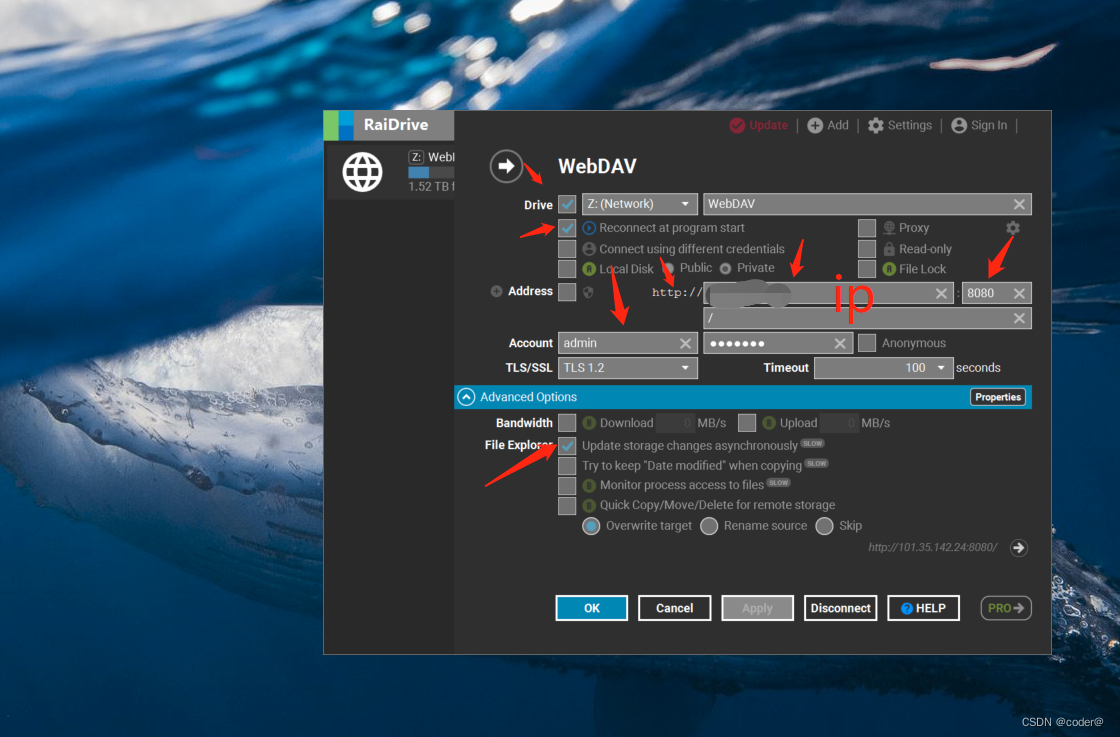This screenshot has height=737, width=1120.
Task: Add a new drive with Add
Action: pos(828,125)
